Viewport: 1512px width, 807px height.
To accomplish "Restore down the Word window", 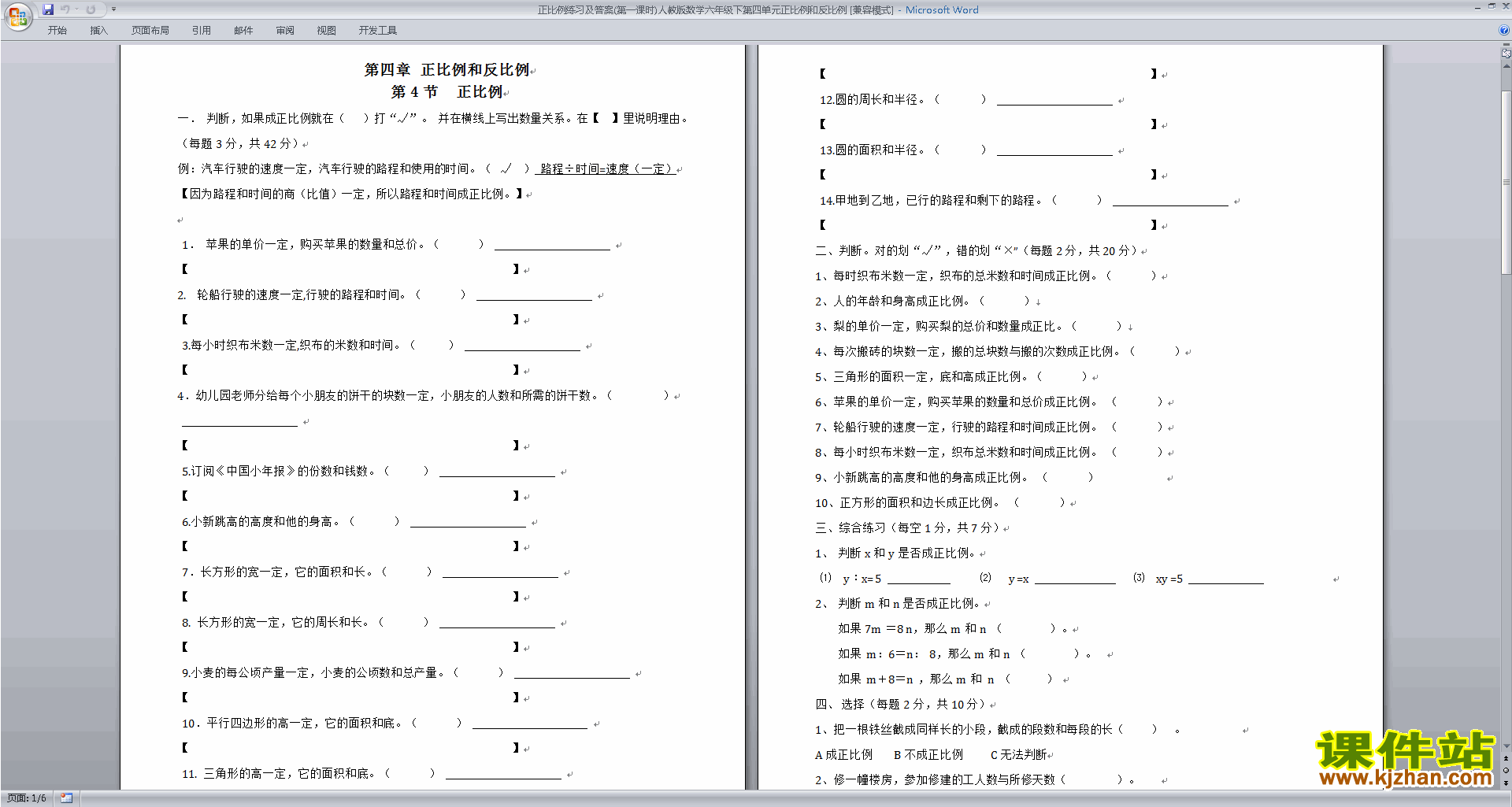I will pyautogui.click(x=1492, y=6).
